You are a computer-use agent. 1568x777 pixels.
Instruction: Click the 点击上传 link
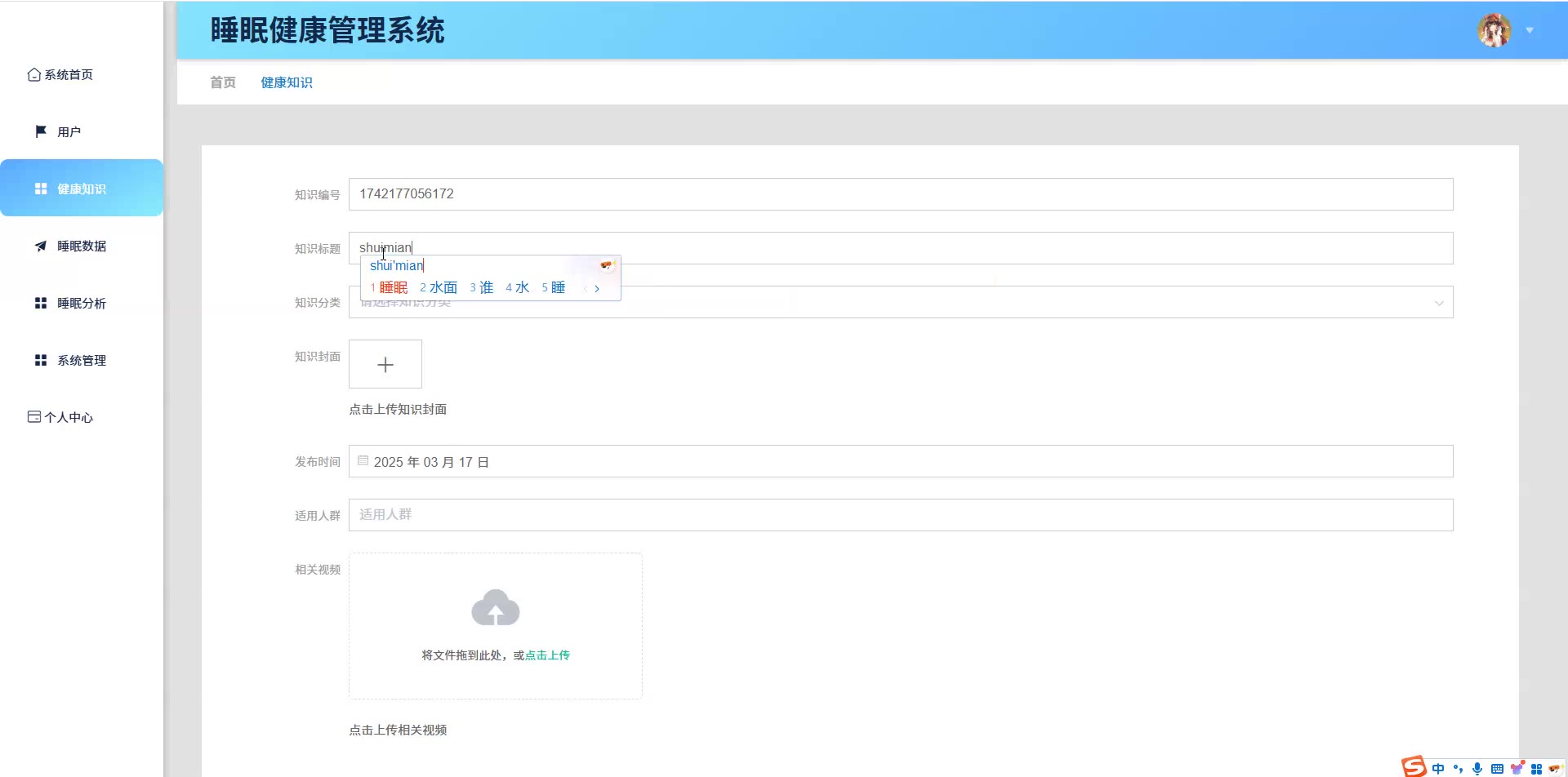tap(547, 655)
